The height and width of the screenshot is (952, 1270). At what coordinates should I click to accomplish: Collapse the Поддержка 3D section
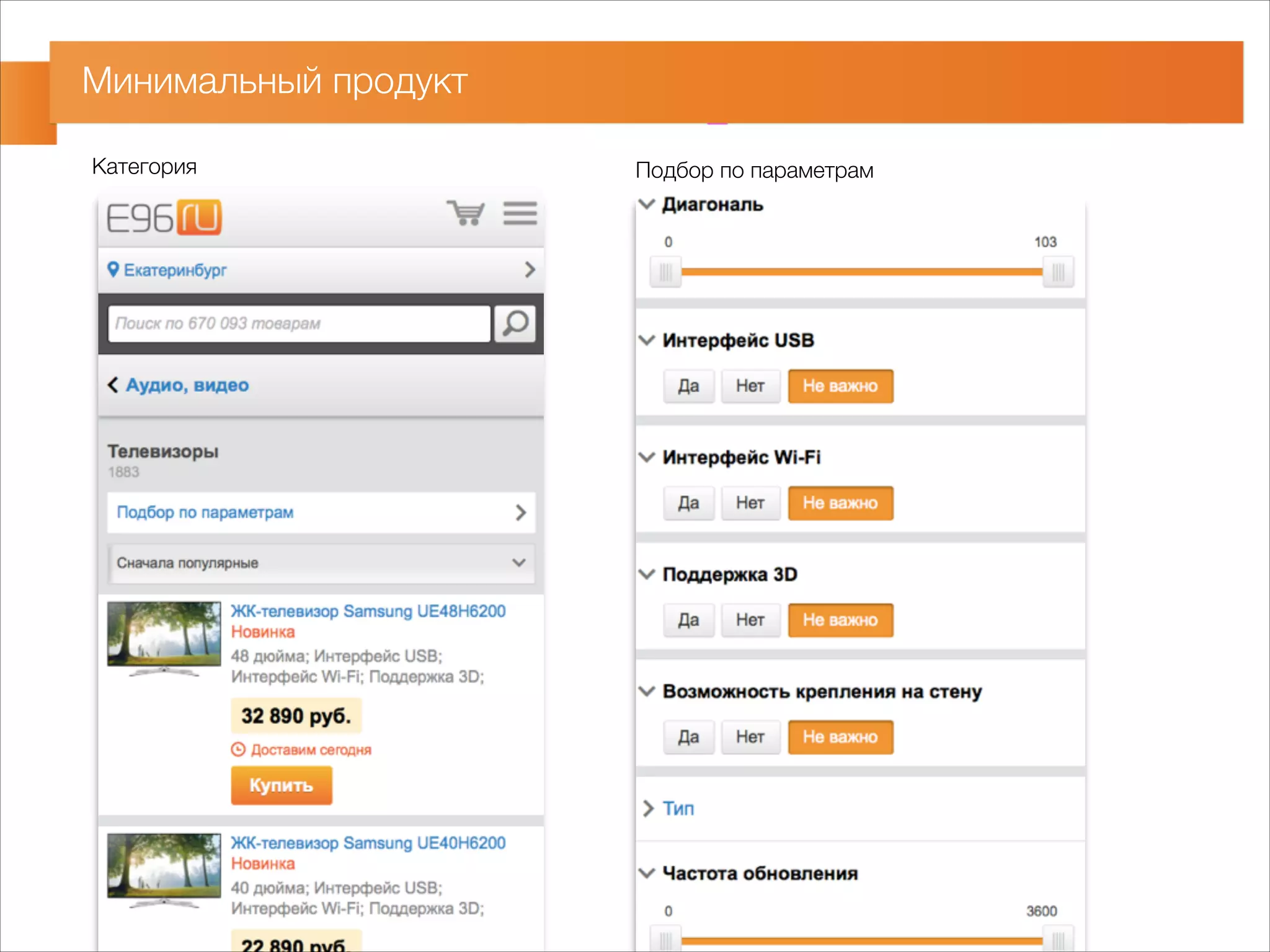[647, 575]
